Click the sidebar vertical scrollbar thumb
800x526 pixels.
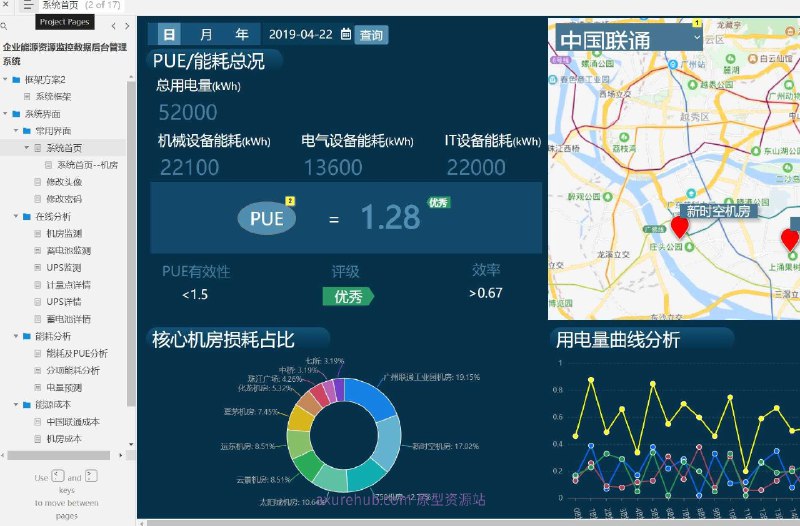[131, 244]
